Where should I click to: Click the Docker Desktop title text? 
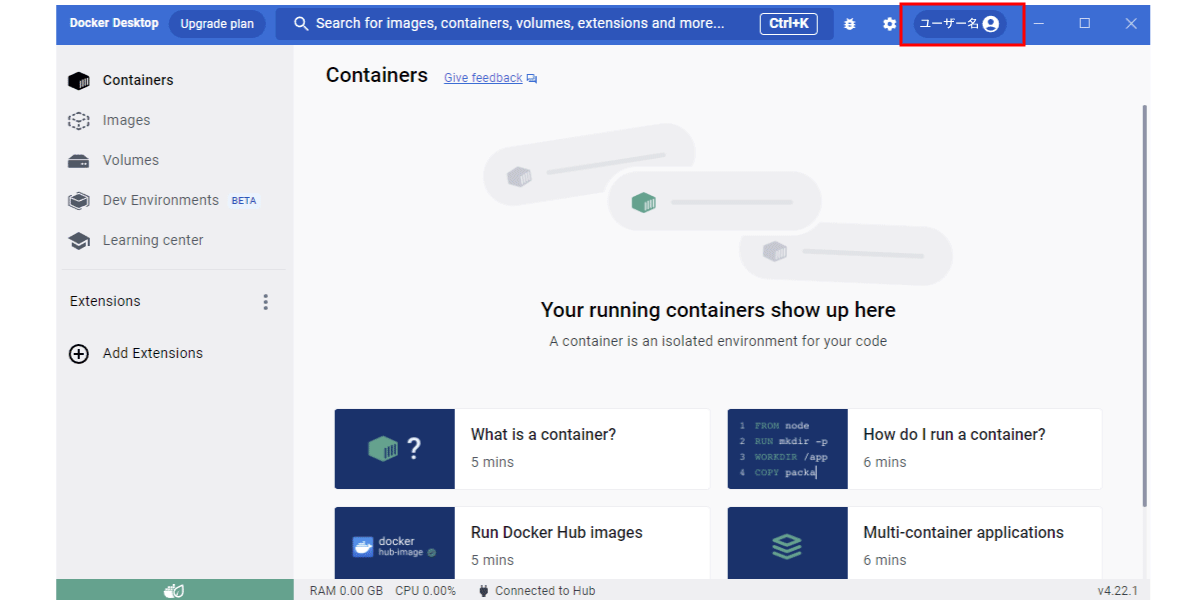114,23
